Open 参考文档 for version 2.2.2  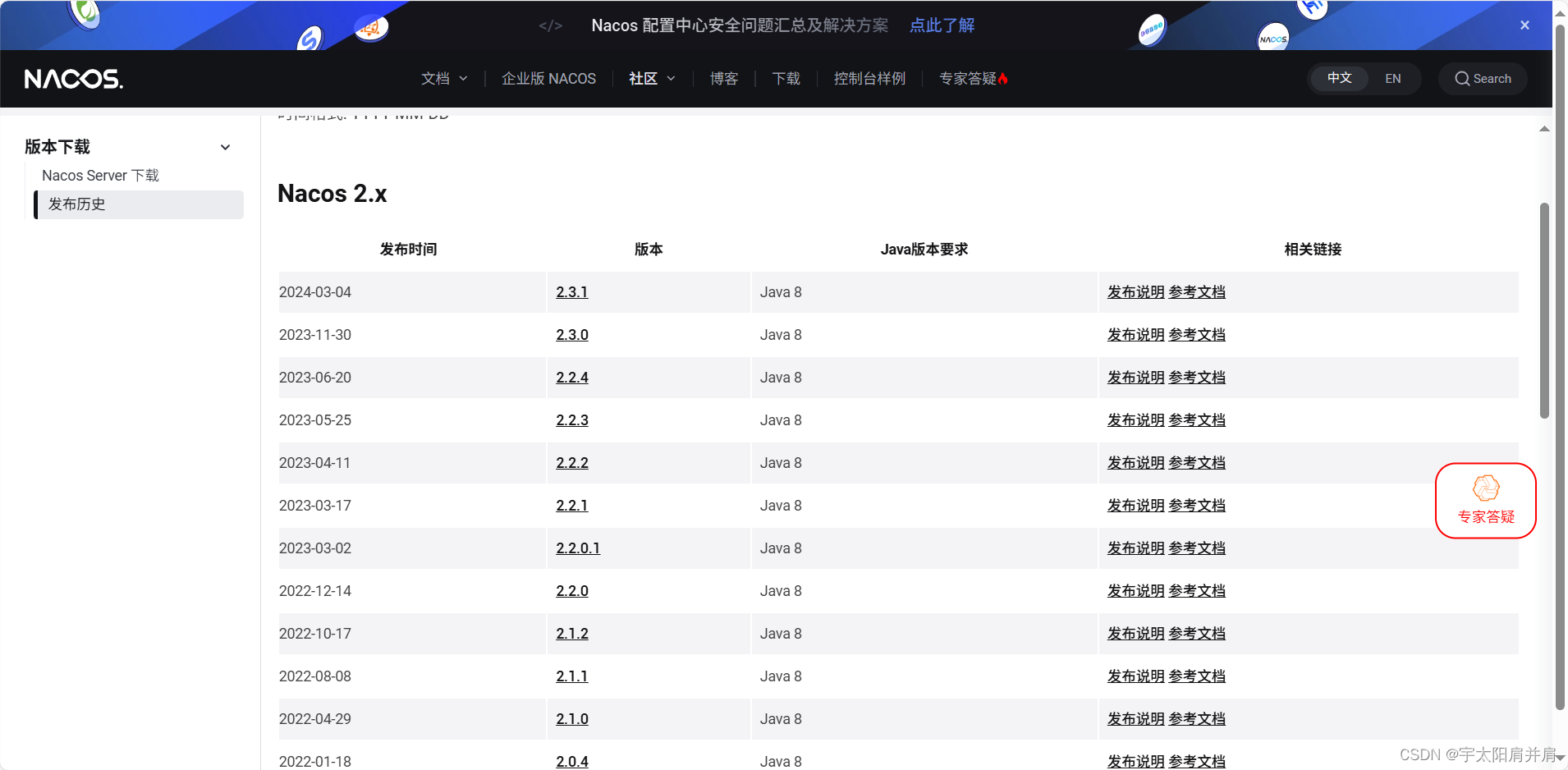click(1197, 463)
